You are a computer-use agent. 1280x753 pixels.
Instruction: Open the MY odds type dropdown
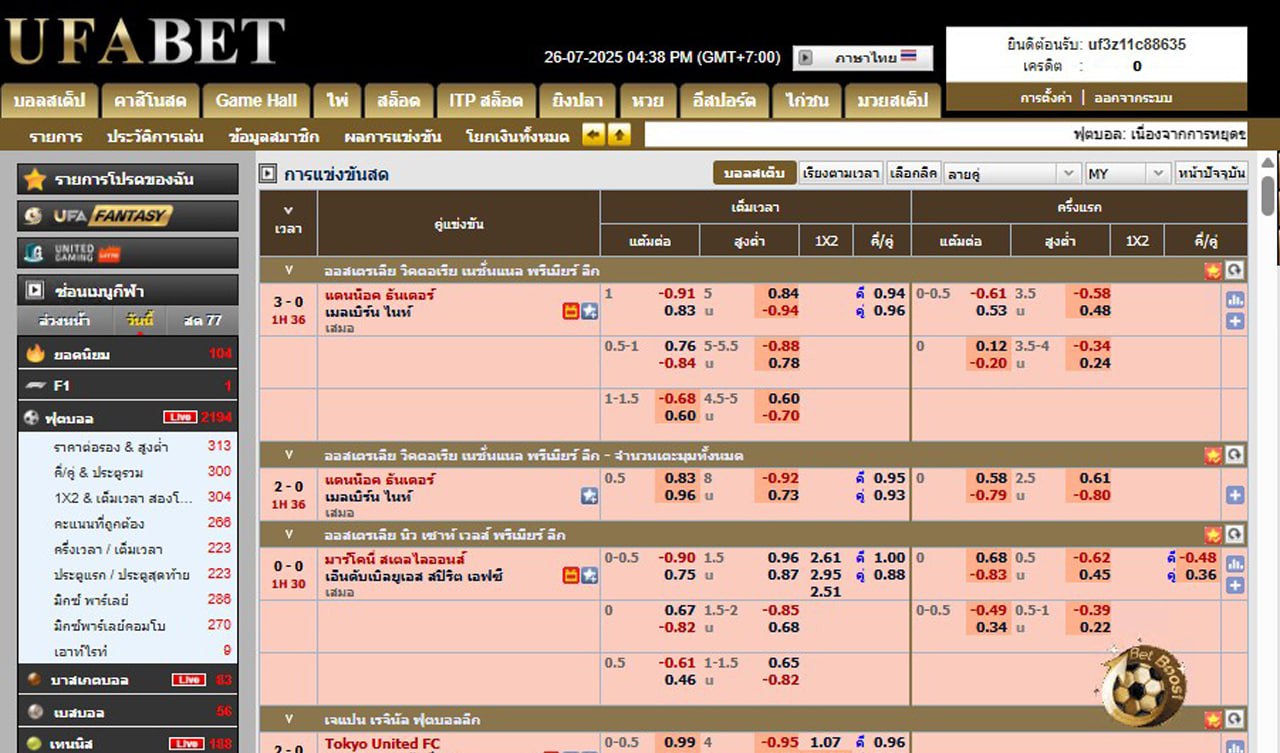1127,173
